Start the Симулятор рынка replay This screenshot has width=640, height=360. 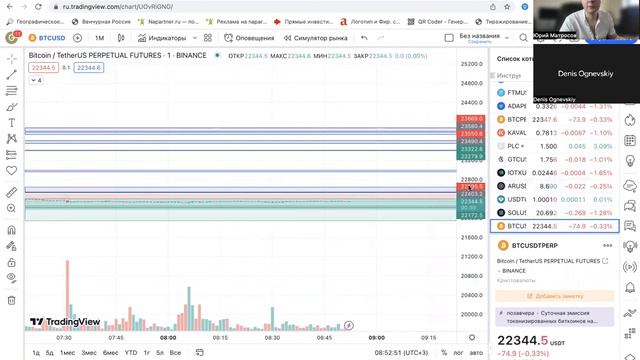(316, 38)
